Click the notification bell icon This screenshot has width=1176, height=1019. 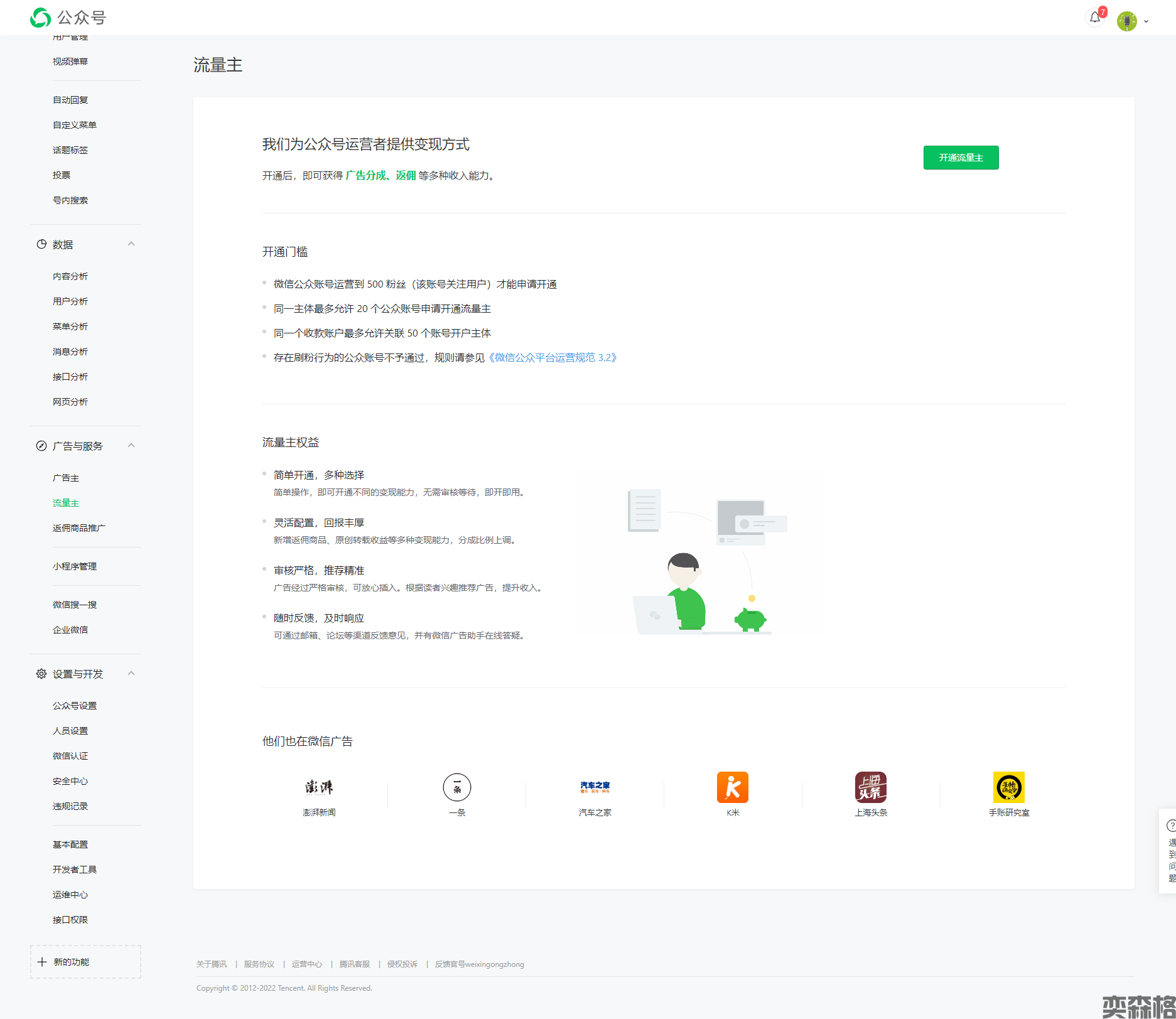[x=1095, y=18]
